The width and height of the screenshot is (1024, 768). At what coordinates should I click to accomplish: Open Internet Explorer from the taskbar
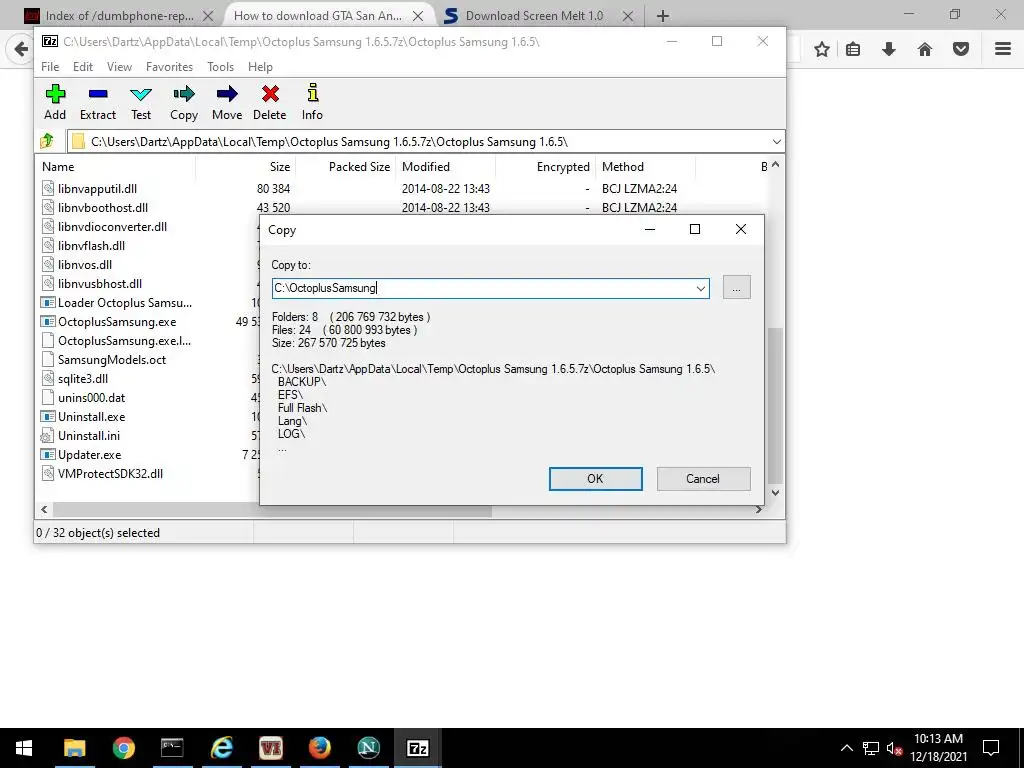(x=221, y=748)
